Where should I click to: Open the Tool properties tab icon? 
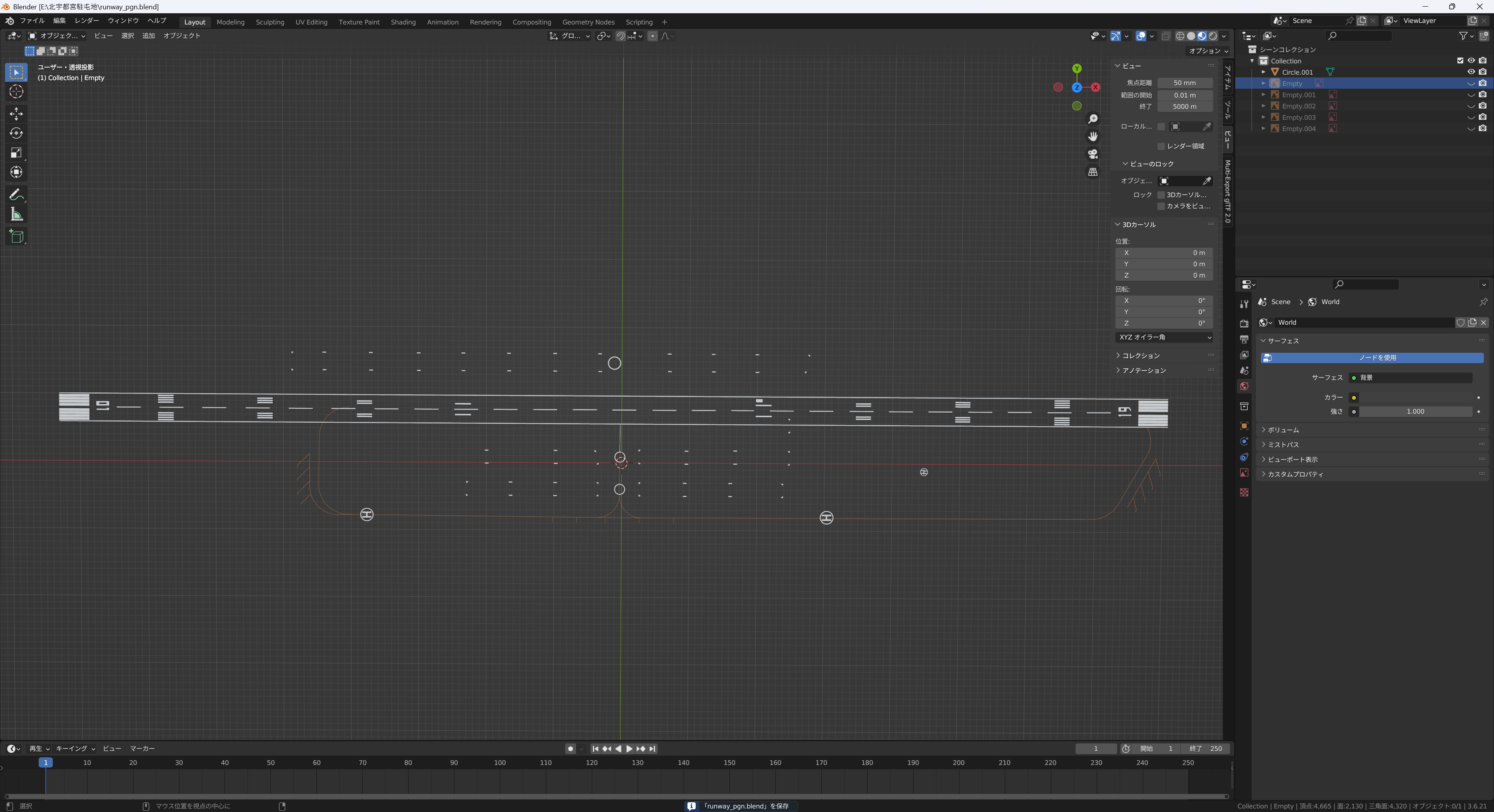[1244, 304]
